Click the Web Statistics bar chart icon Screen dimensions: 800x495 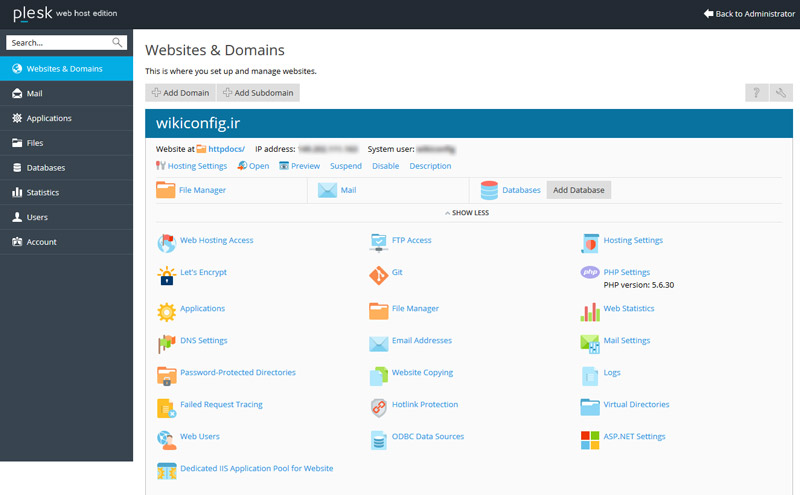click(590, 312)
